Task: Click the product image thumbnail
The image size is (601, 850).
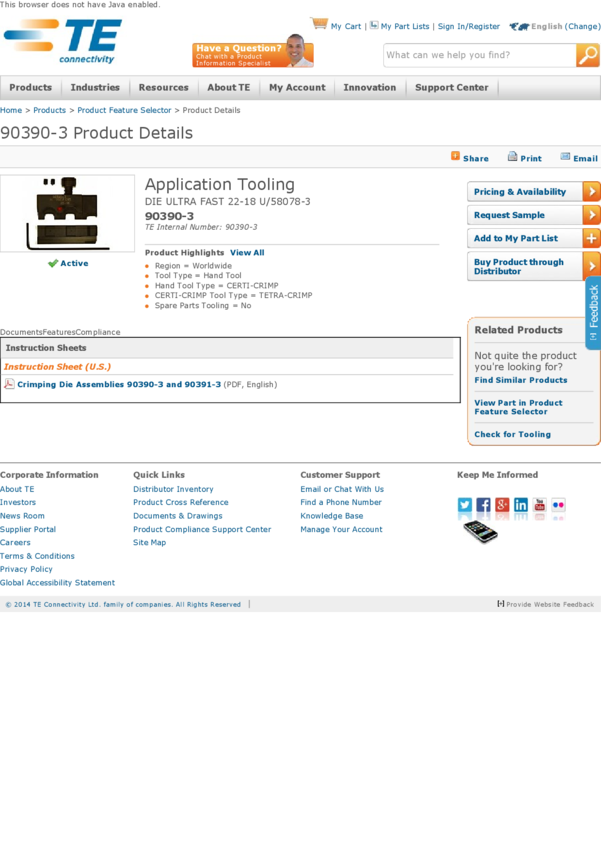Action: 67,214
